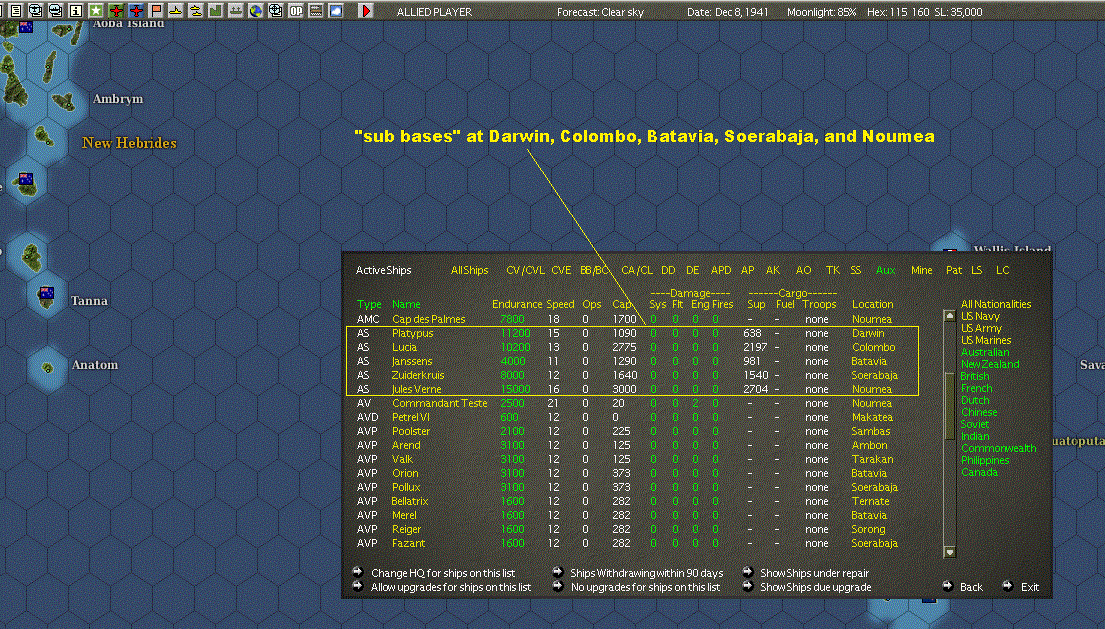Toggle Australian nationality filter
Image resolution: width=1105 pixels, height=629 pixels.
985,352
